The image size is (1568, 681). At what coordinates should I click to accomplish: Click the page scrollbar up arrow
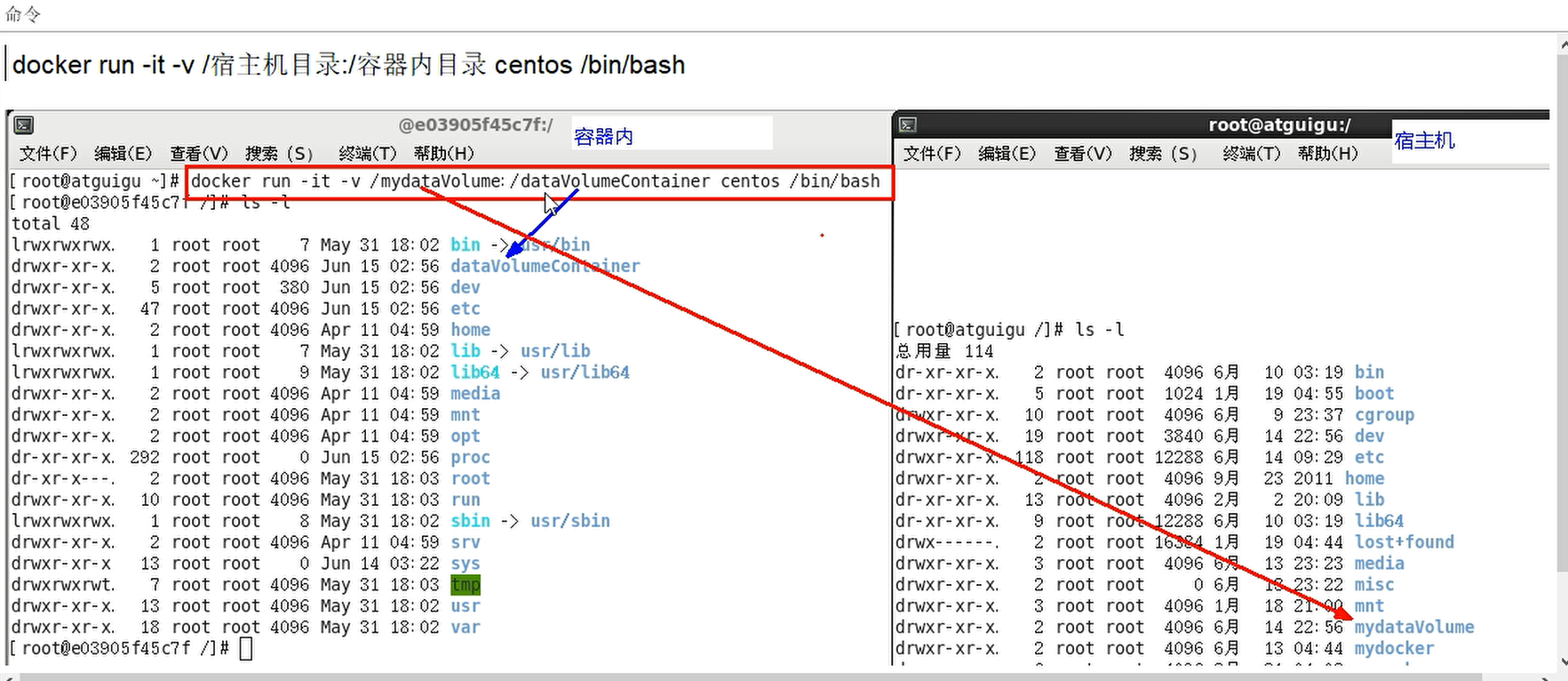pos(1562,43)
